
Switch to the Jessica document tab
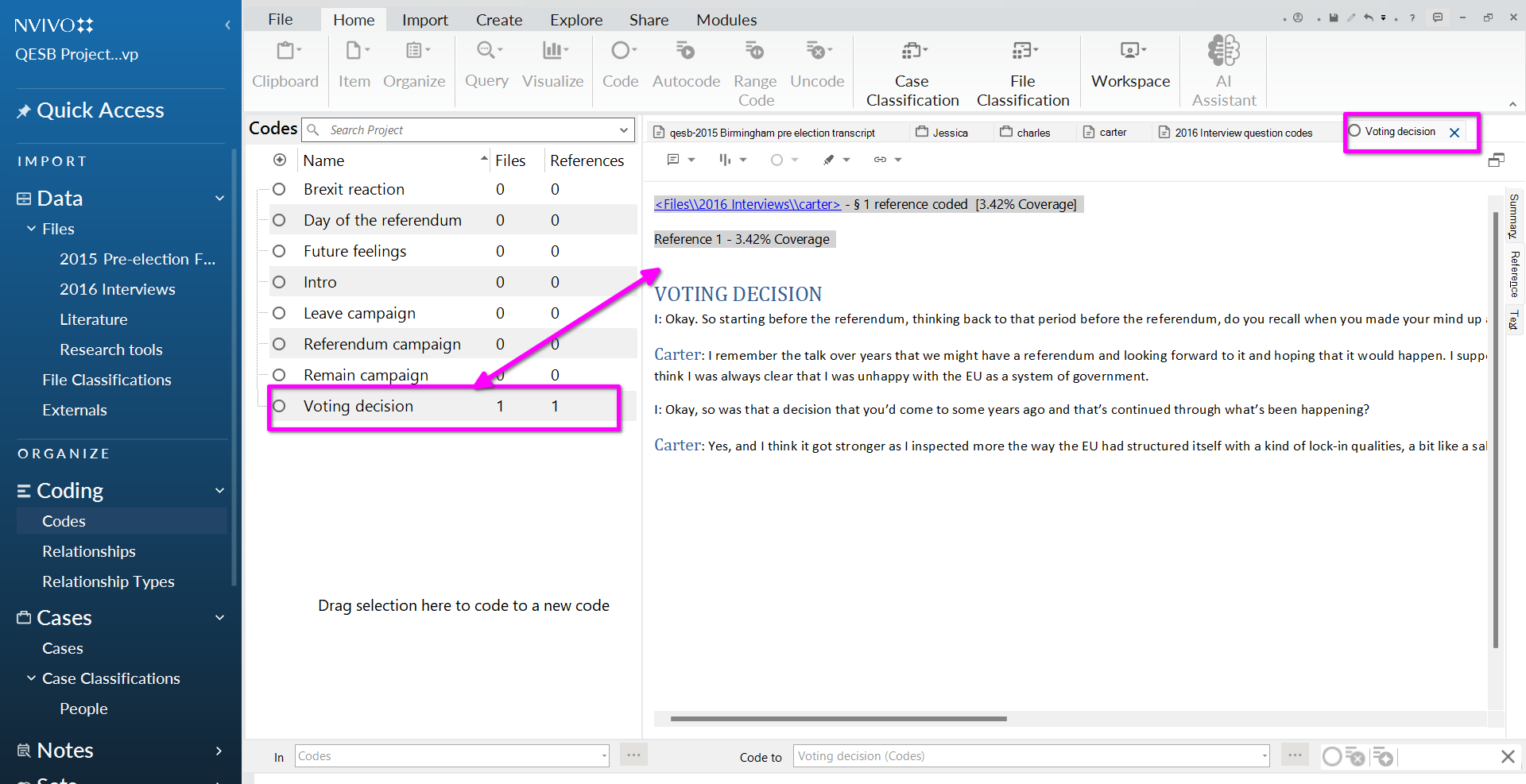(949, 133)
